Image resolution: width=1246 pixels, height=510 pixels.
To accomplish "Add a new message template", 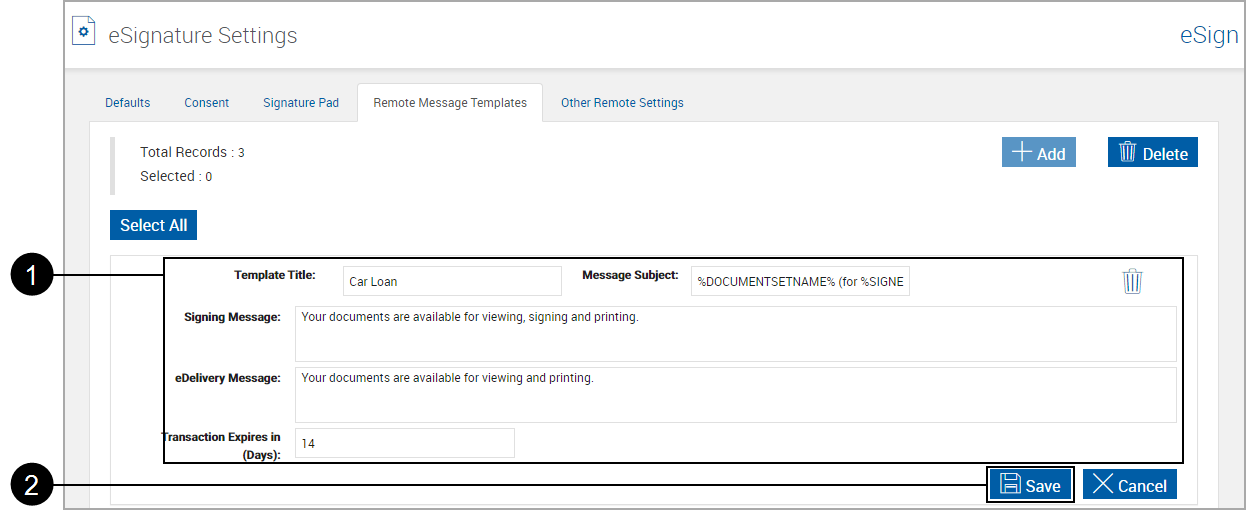I will [x=1039, y=153].
